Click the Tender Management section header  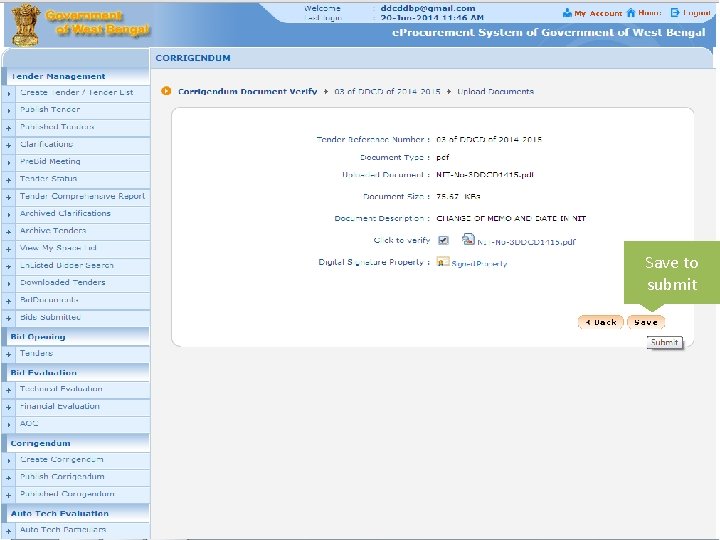[58, 76]
